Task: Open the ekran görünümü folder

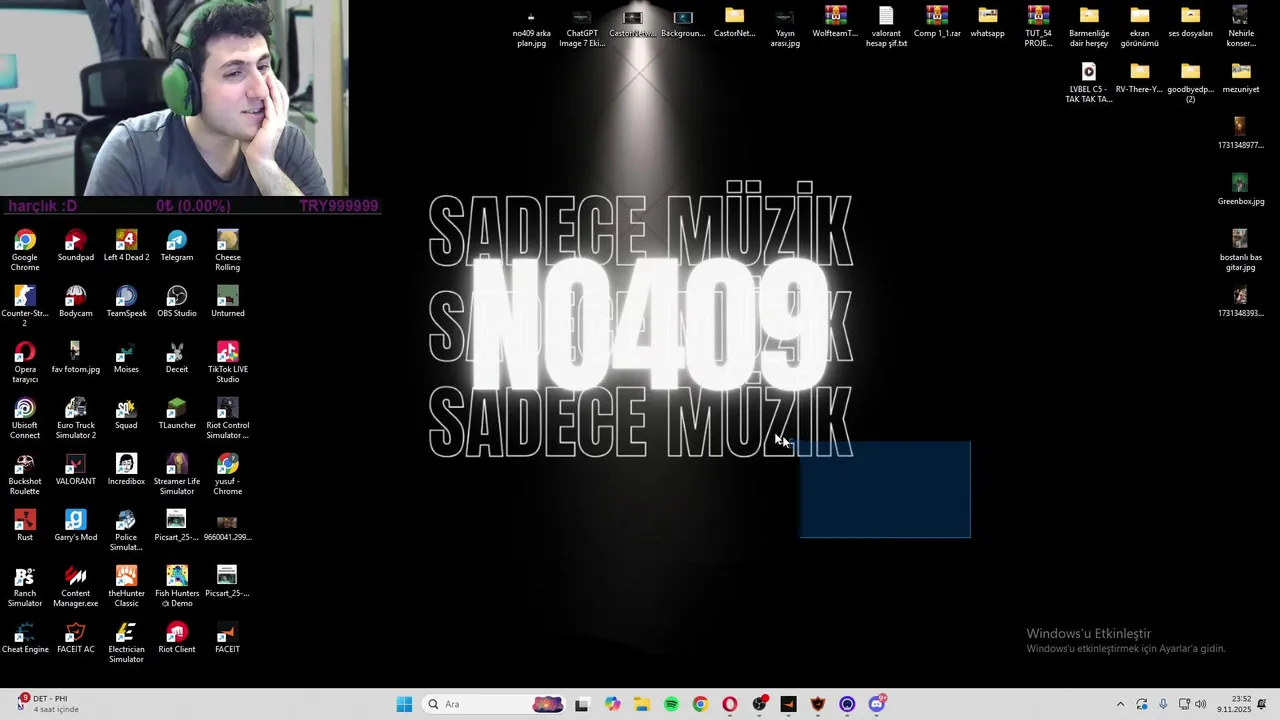Action: point(1139,28)
